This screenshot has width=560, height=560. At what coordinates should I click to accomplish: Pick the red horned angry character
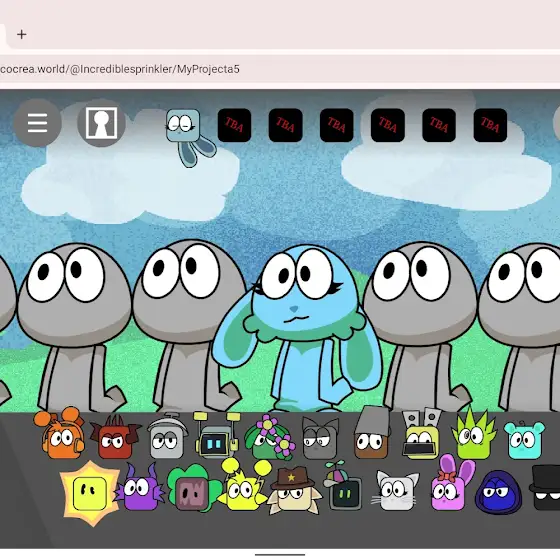click(115, 437)
